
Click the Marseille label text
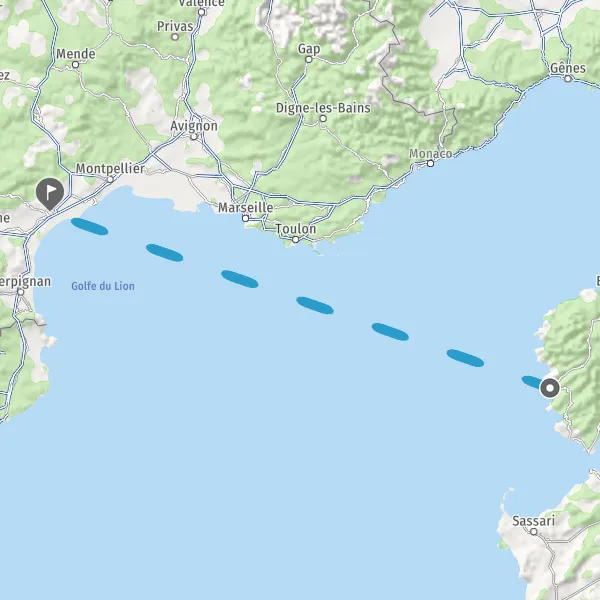coord(246,208)
